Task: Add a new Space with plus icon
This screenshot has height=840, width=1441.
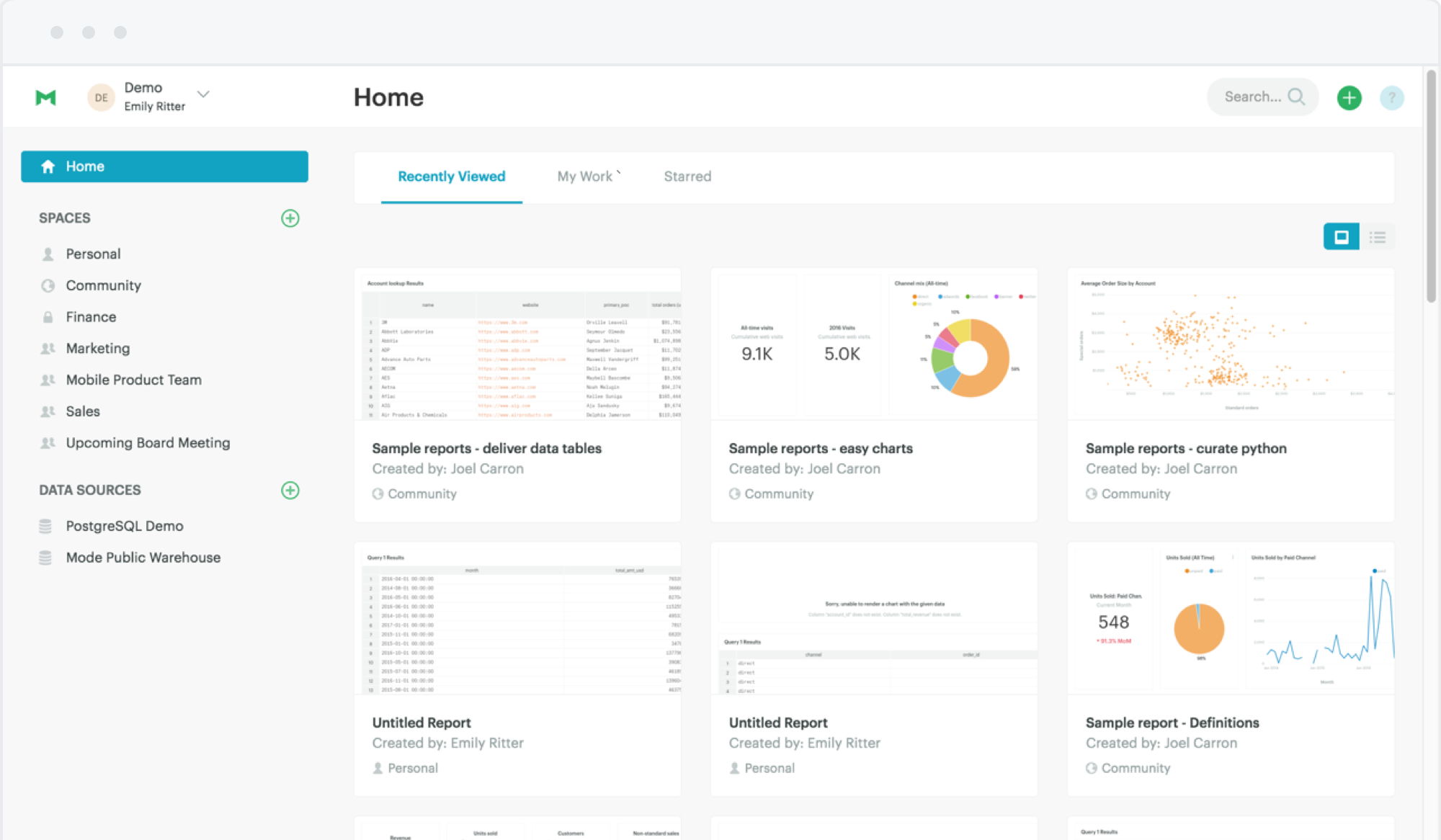Action: coord(290,218)
